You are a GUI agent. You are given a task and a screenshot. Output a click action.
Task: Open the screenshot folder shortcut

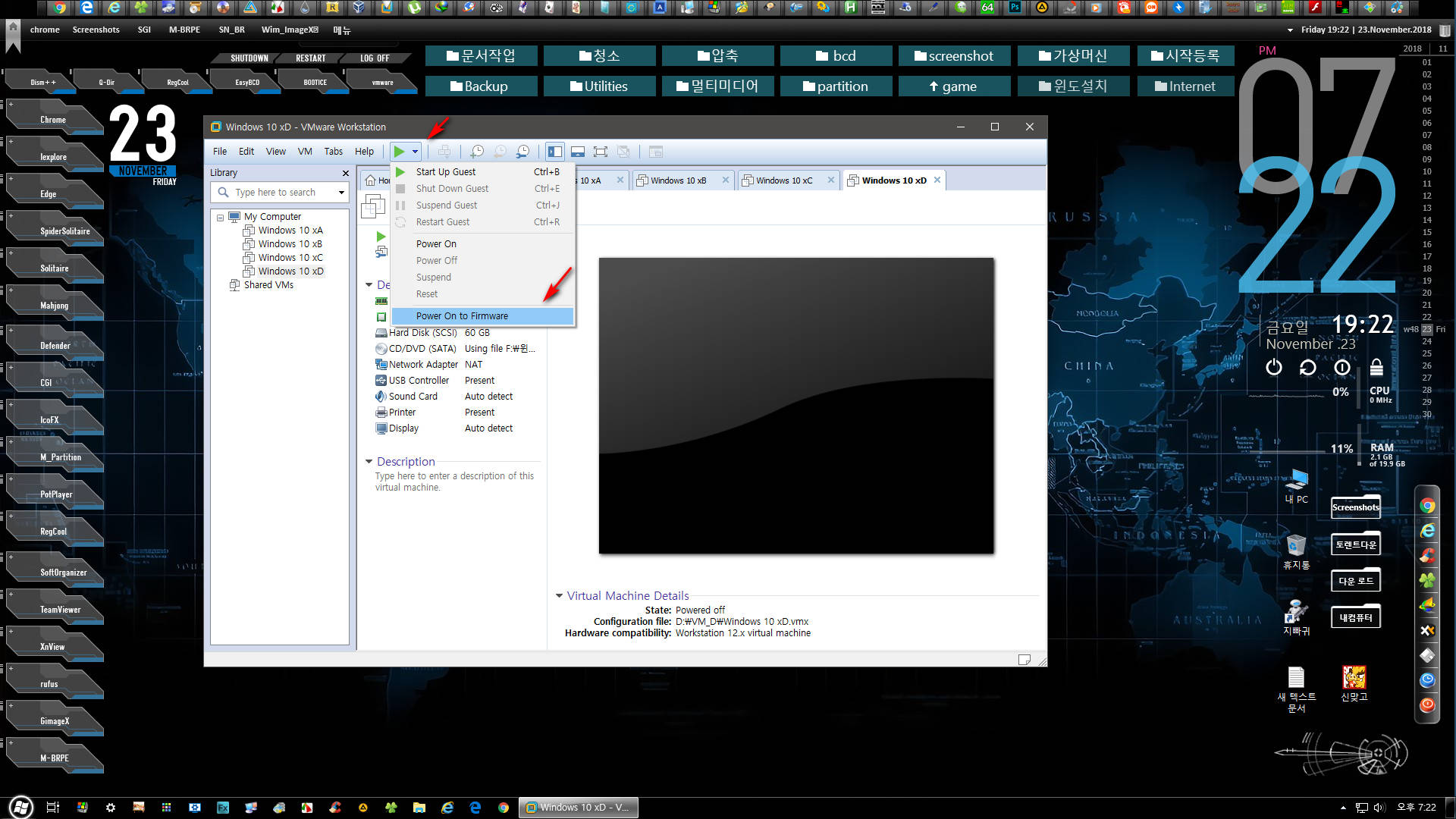(x=954, y=56)
